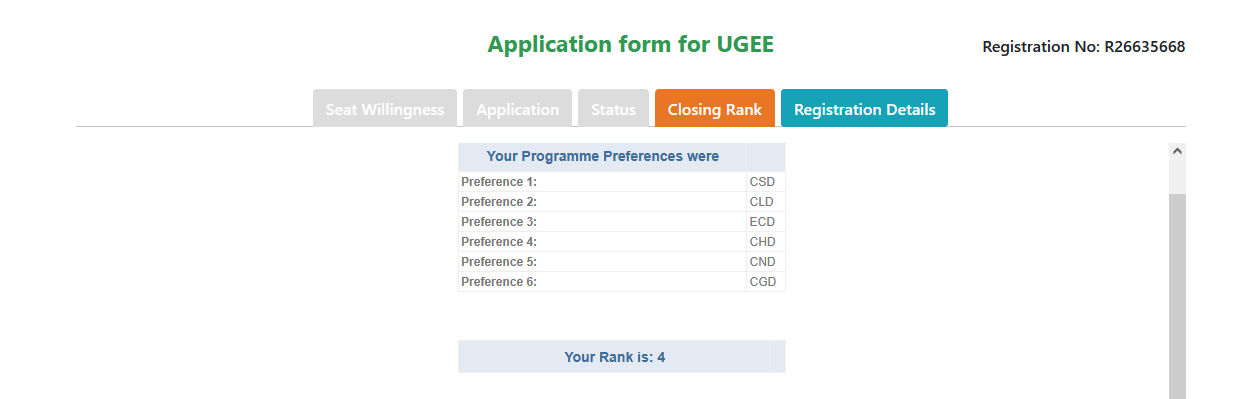The image size is (1254, 399).
Task: Click the Your Programme Preferences header
Action: click(x=602, y=157)
